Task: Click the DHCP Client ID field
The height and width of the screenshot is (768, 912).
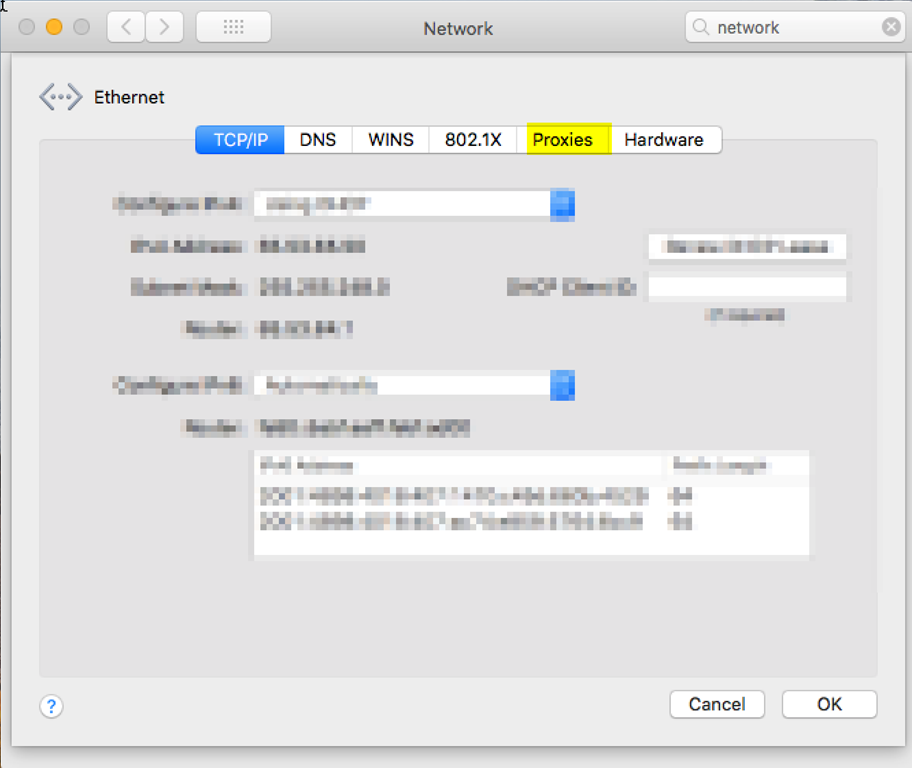Action: point(747,287)
